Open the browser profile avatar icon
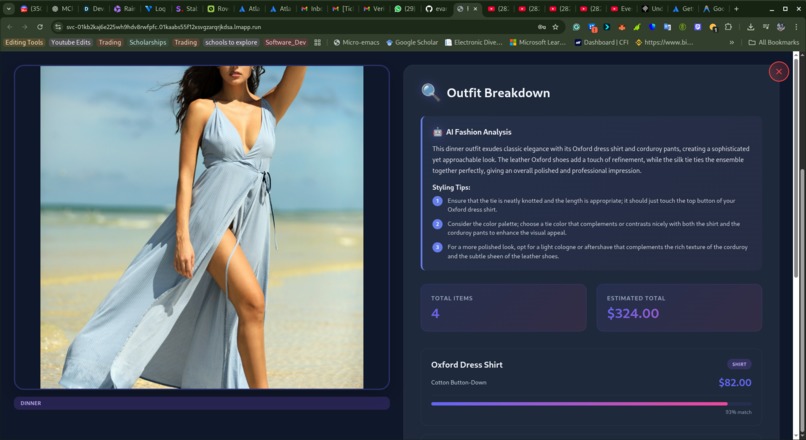The height and width of the screenshot is (440, 806). (x=781, y=27)
